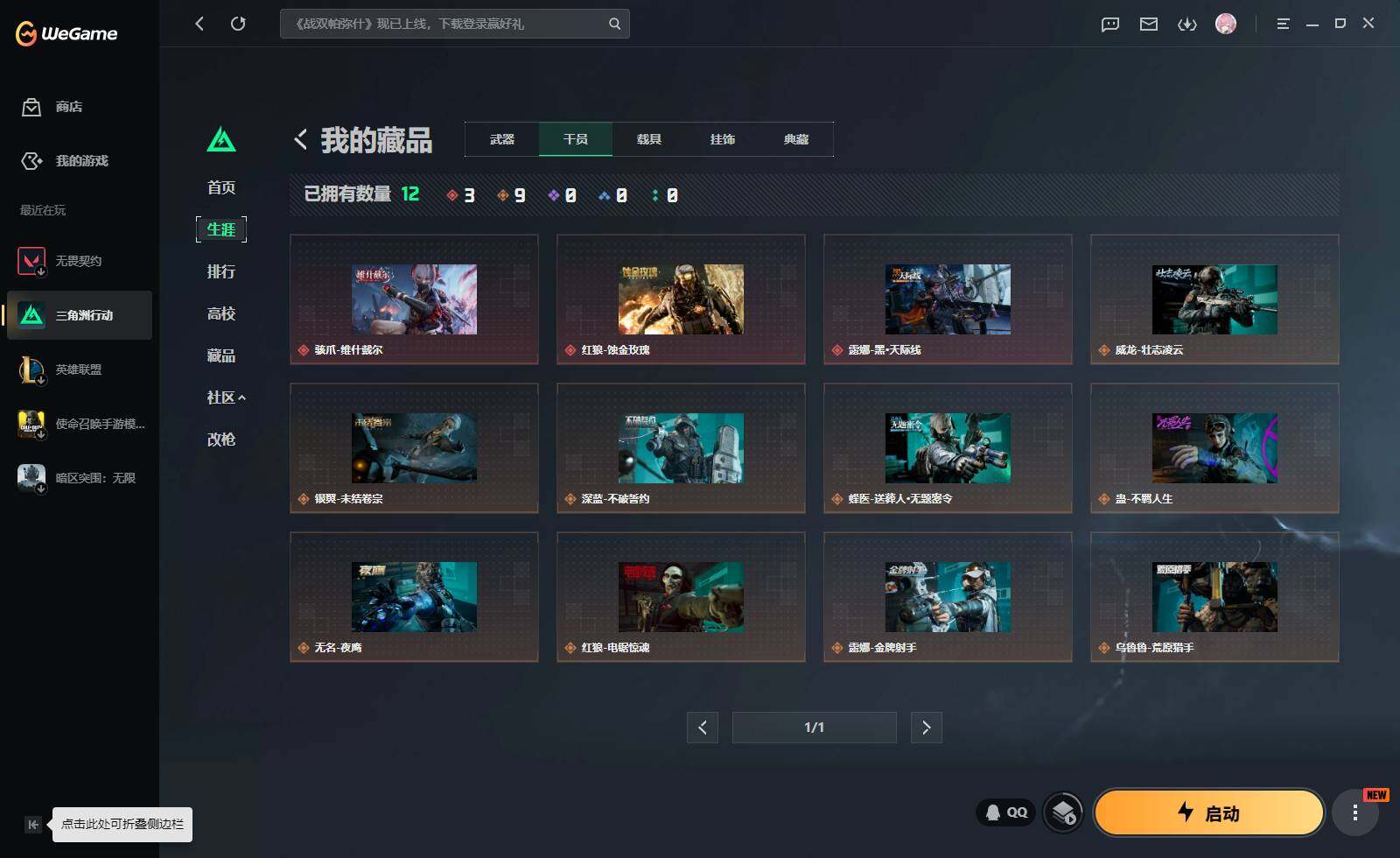Screen dimensions: 1400x858
Task: Click the red rarity count icon showing 3
Action: 452,195
